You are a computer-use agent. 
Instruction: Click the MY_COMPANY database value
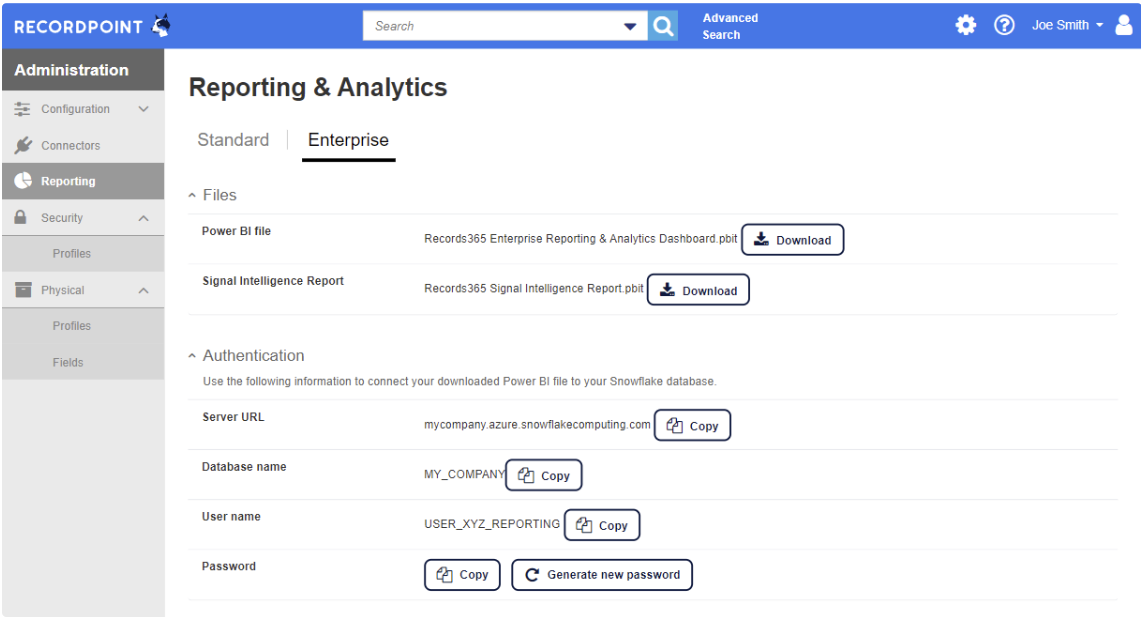tap(464, 474)
